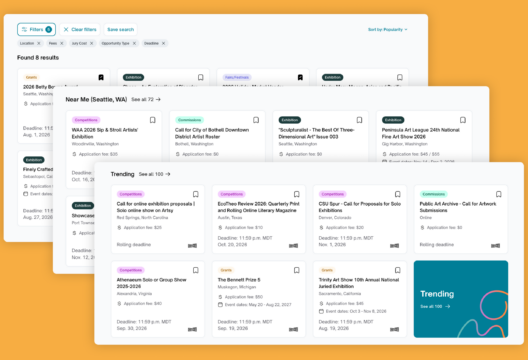
Task: Click source logo on Bennett Prize card
Action: tap(293, 329)
